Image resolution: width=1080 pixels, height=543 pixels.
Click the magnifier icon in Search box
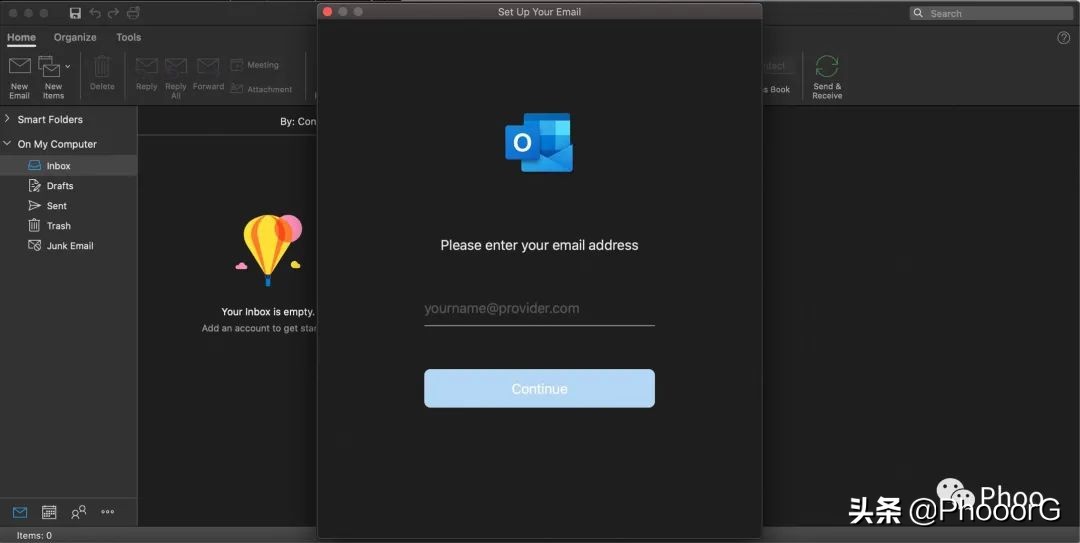tap(918, 13)
